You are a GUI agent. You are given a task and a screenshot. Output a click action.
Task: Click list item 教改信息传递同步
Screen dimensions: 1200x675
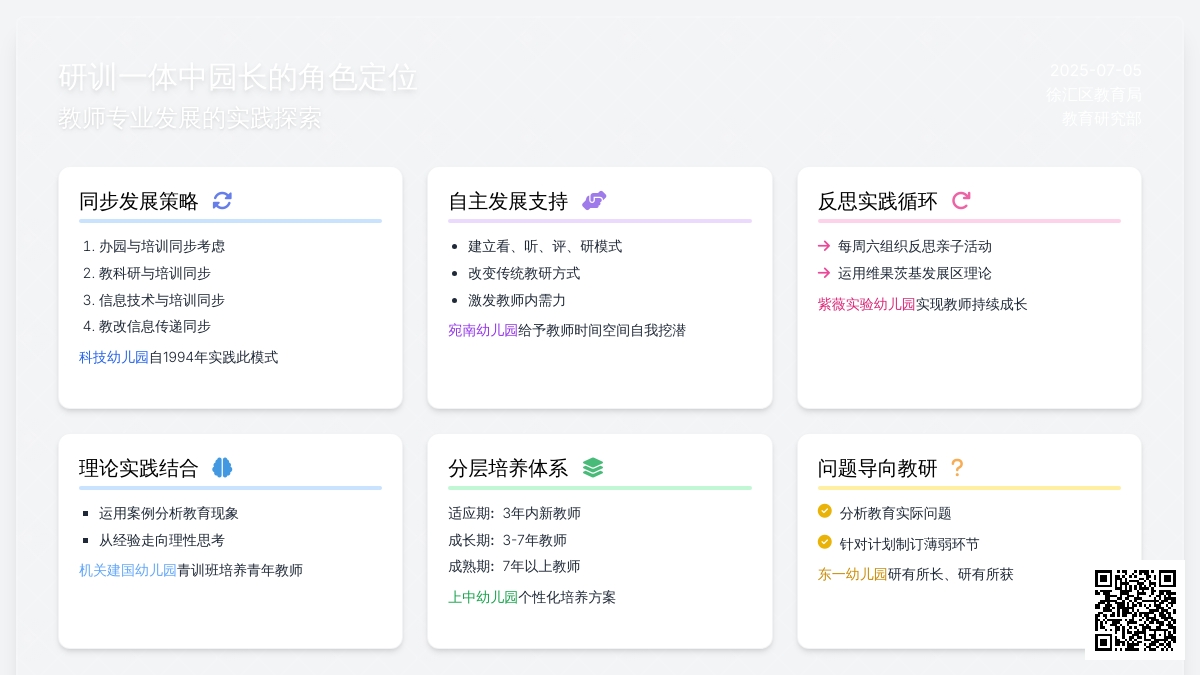point(155,326)
